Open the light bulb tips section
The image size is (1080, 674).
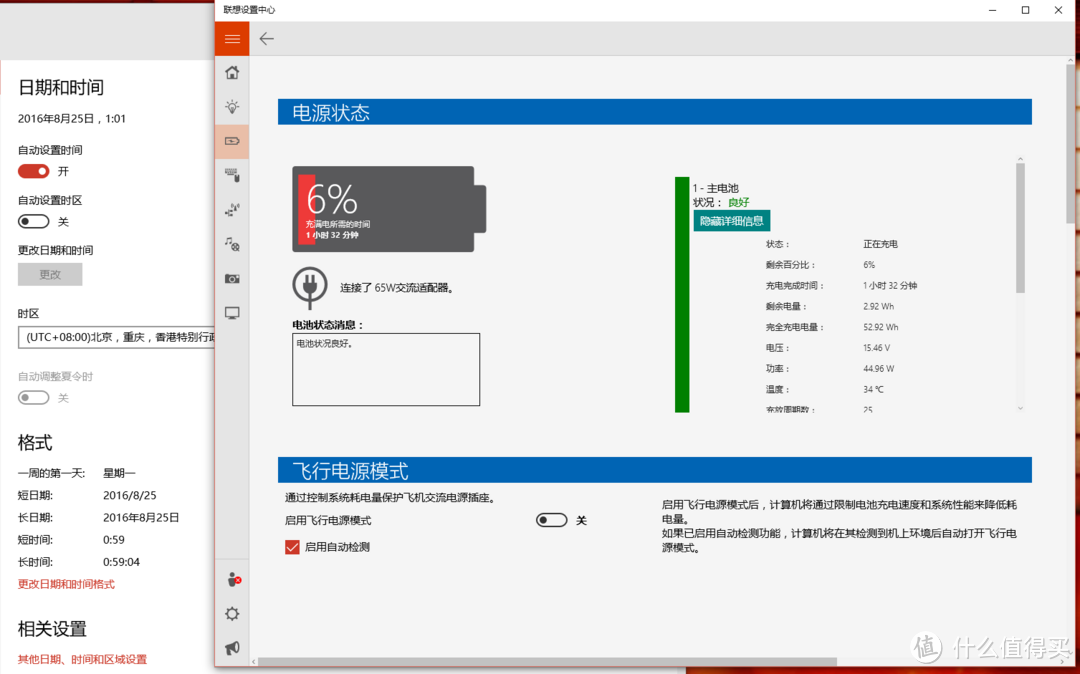coord(232,107)
